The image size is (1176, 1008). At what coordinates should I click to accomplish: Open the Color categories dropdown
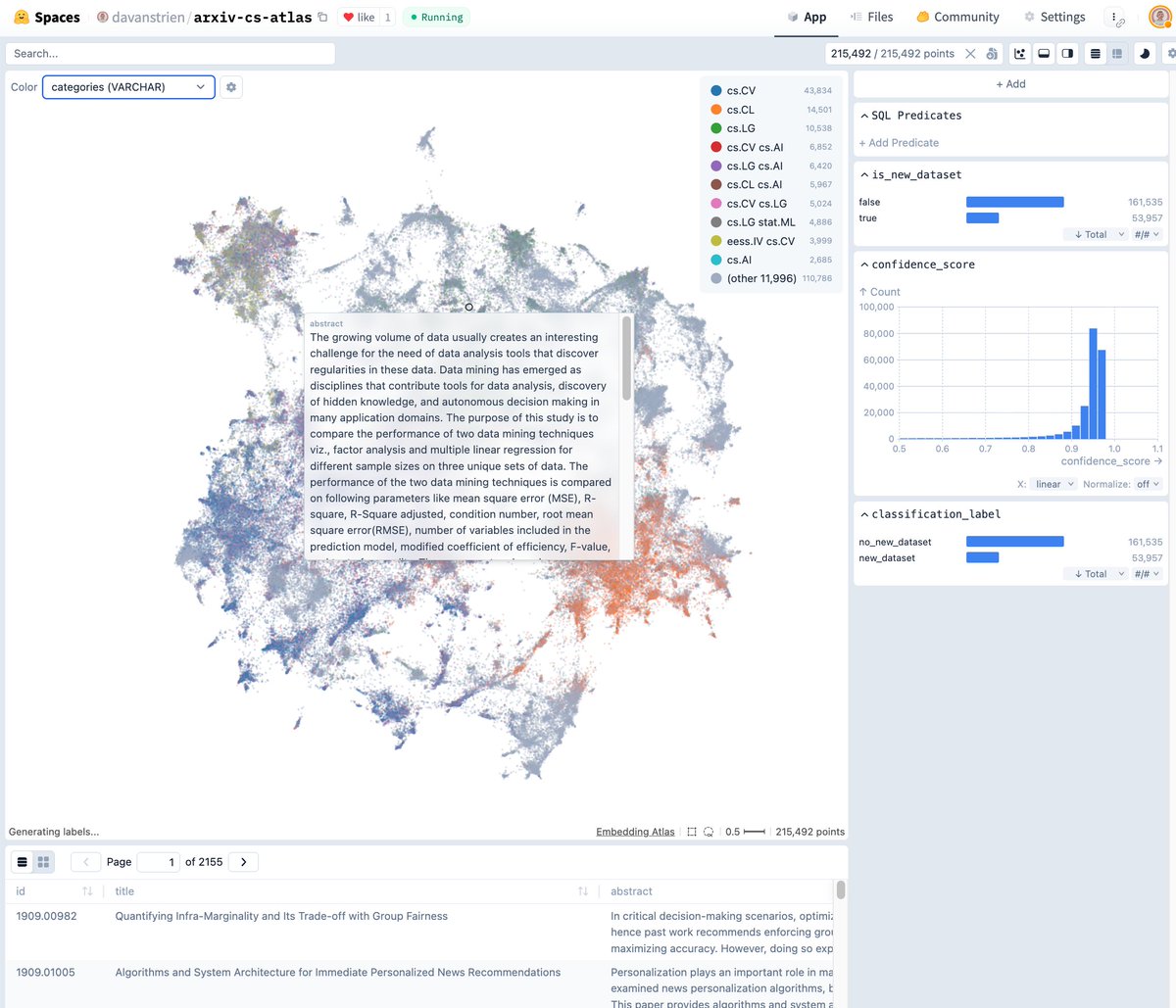click(128, 87)
